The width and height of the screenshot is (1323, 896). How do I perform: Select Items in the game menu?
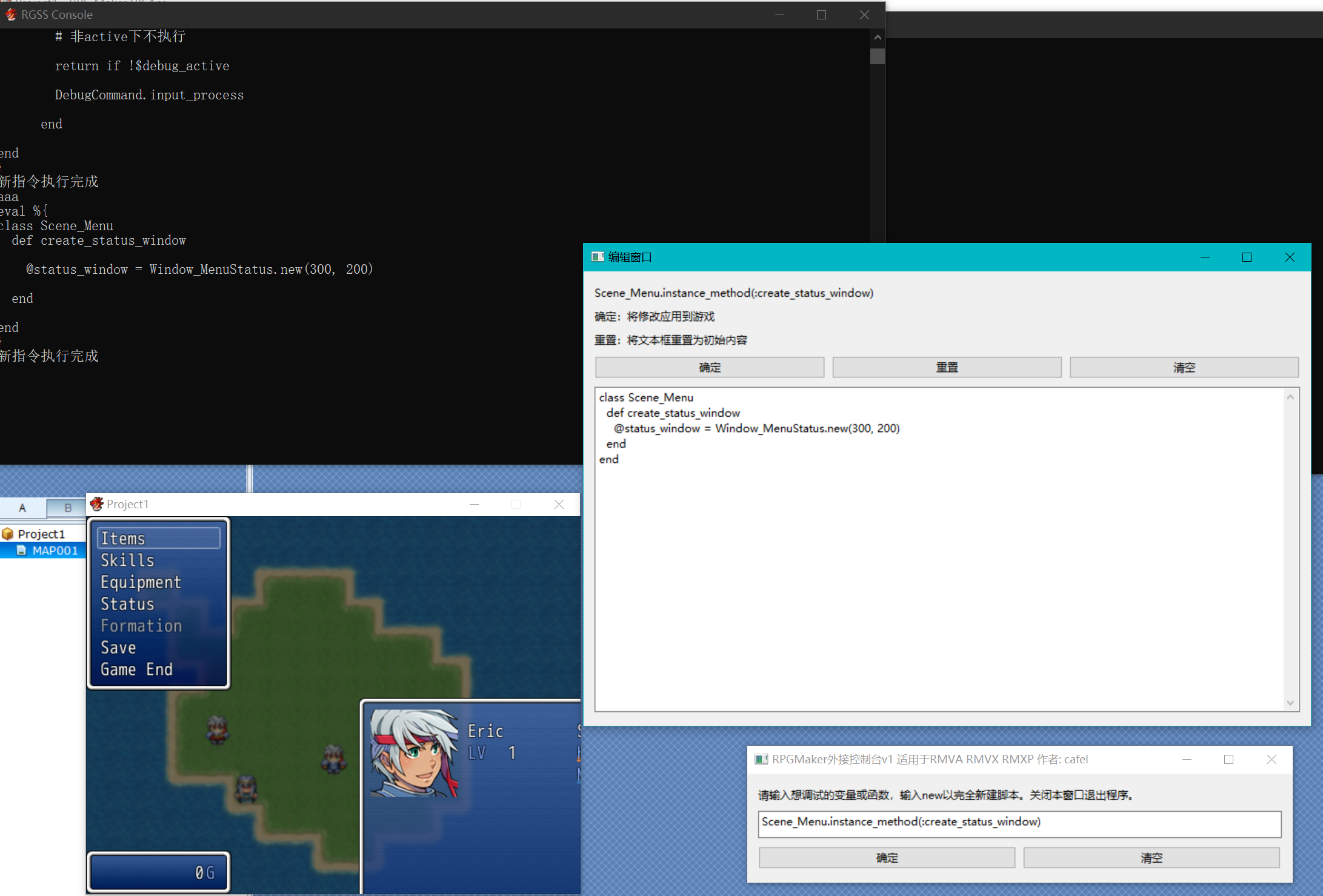coord(159,538)
